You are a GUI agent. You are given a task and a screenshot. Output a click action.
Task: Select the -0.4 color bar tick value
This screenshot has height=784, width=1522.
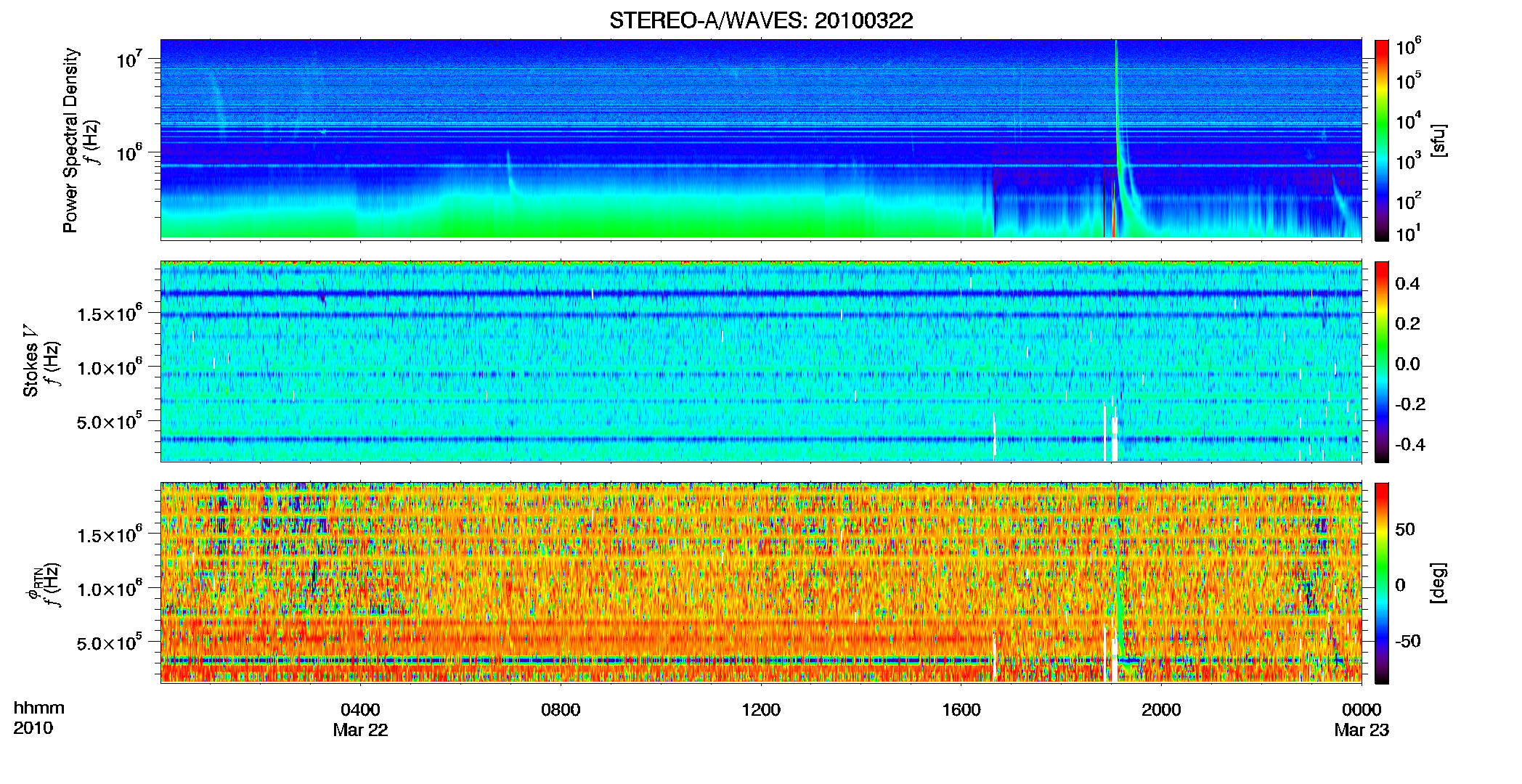coord(1410,444)
